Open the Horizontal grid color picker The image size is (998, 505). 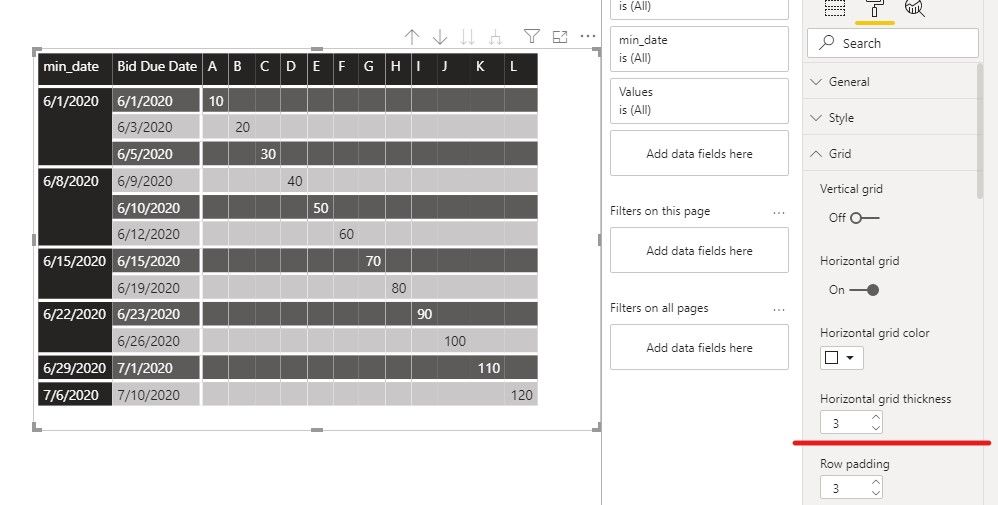tap(841, 357)
